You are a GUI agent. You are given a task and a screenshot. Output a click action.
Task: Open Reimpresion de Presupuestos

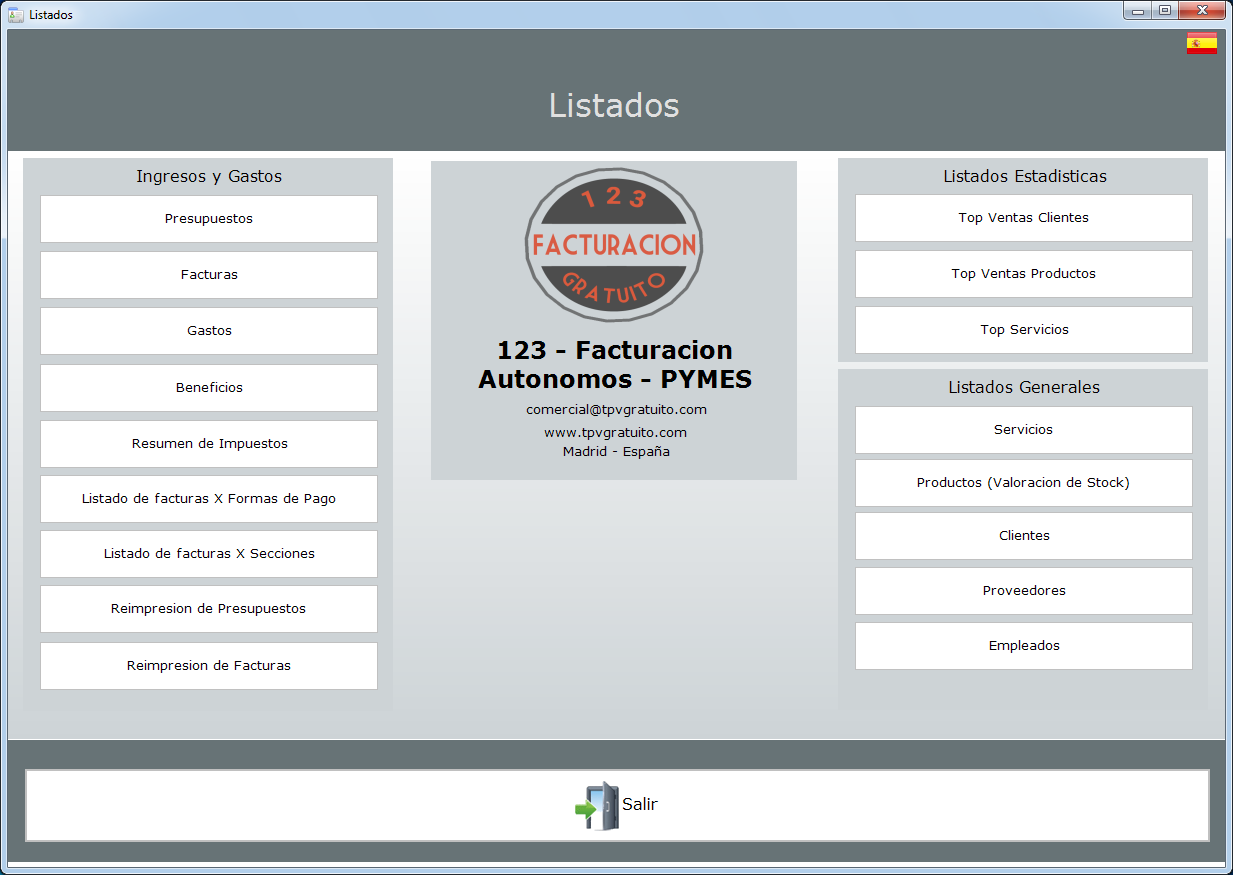[209, 609]
